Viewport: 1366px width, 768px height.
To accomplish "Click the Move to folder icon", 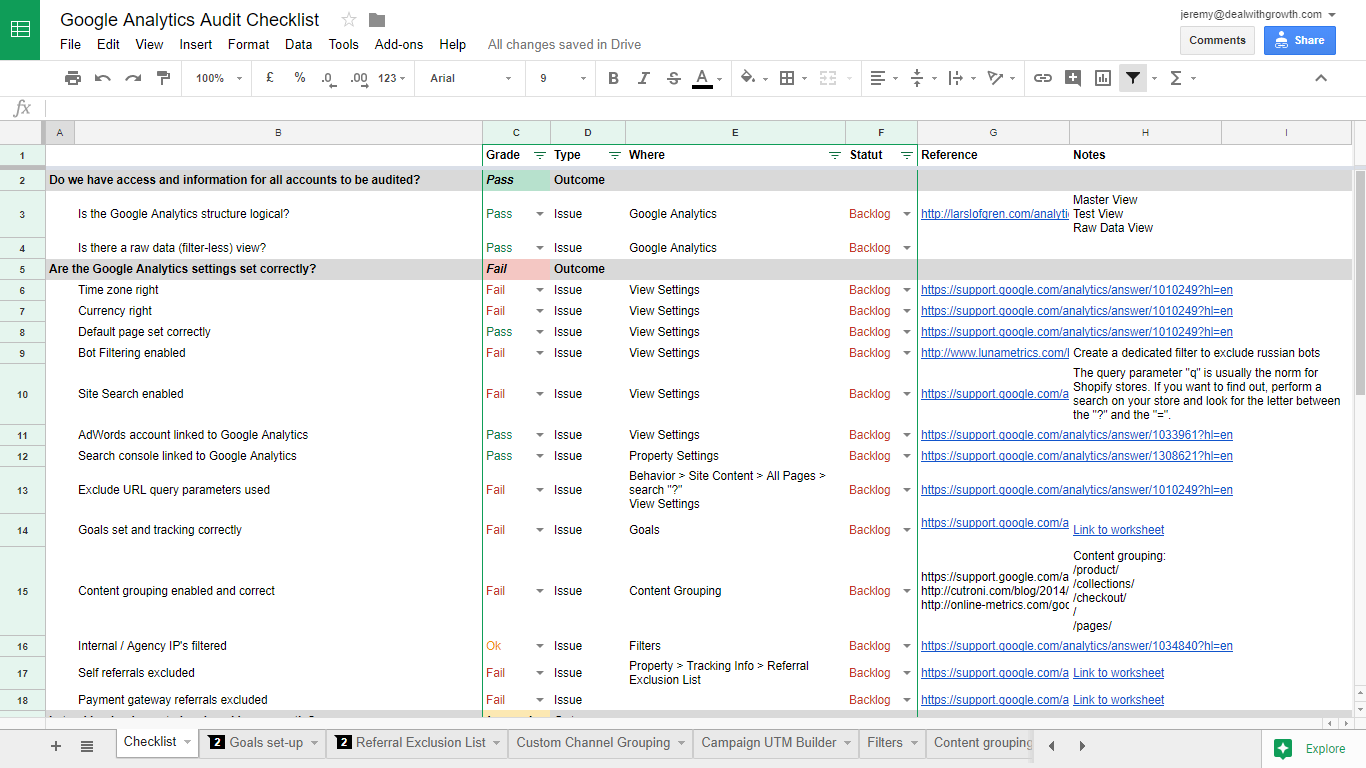I will [x=377, y=20].
